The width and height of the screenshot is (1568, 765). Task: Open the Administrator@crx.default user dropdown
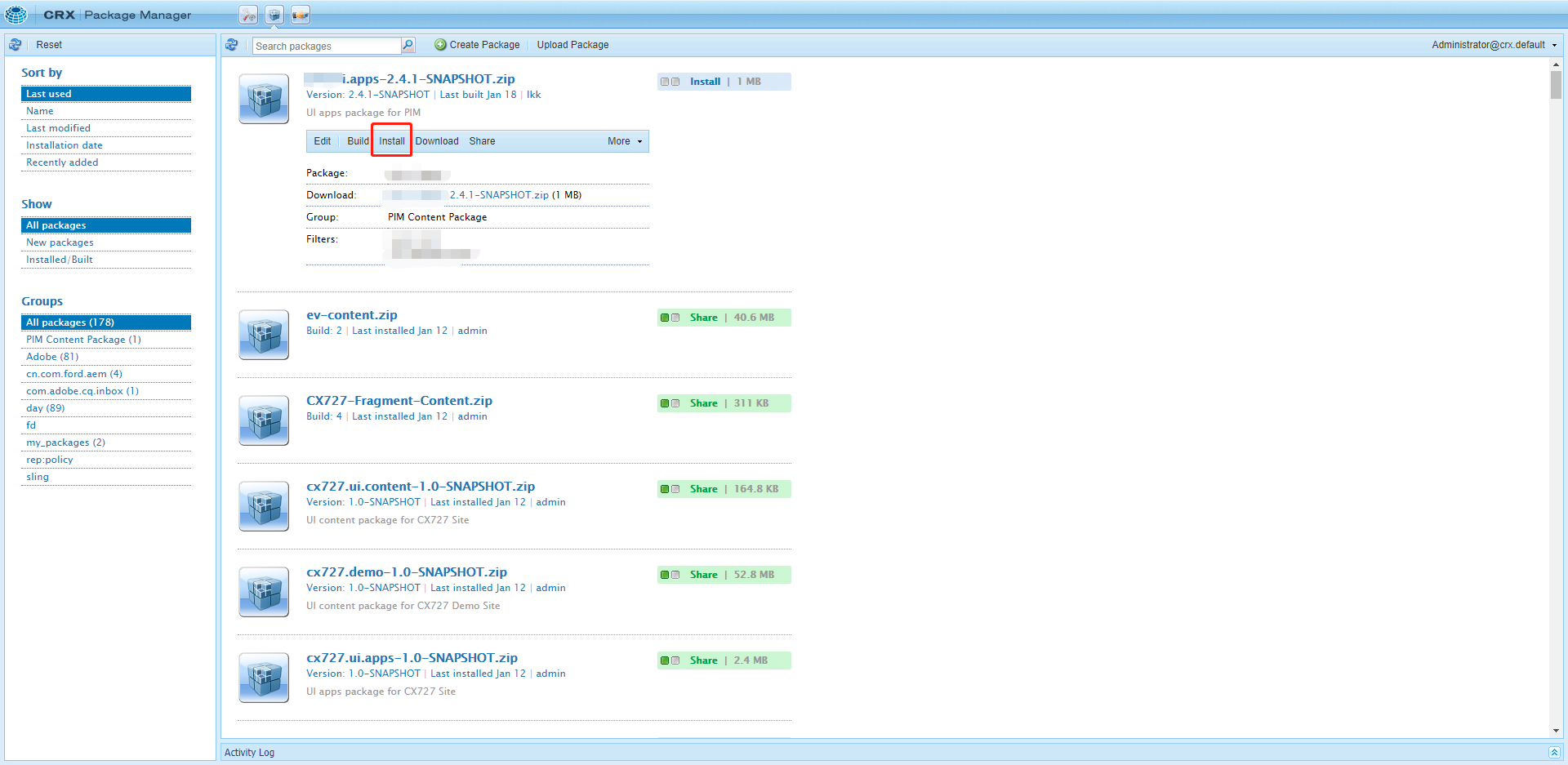click(x=1494, y=45)
